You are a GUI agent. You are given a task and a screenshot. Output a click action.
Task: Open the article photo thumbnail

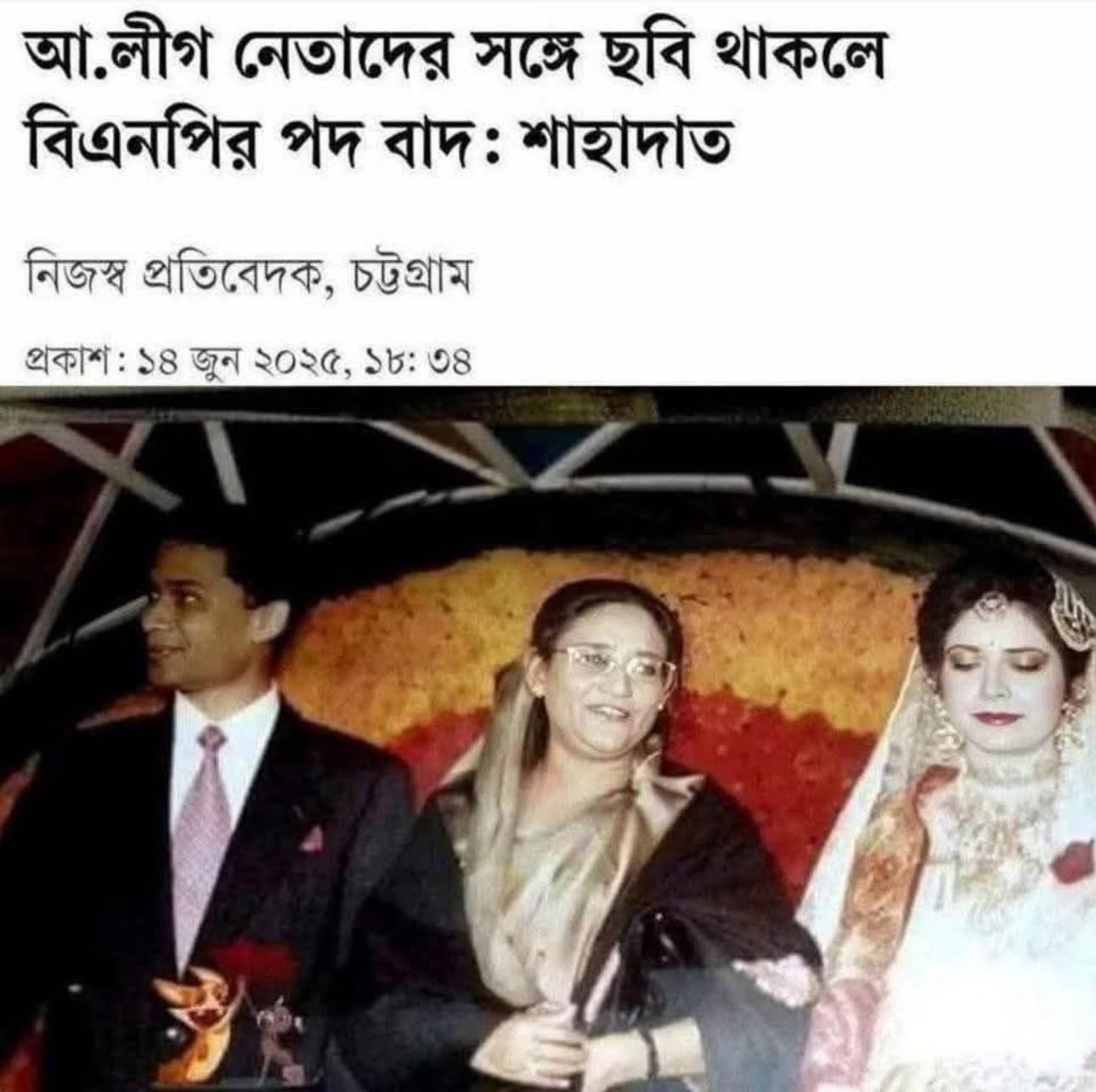coord(548,738)
